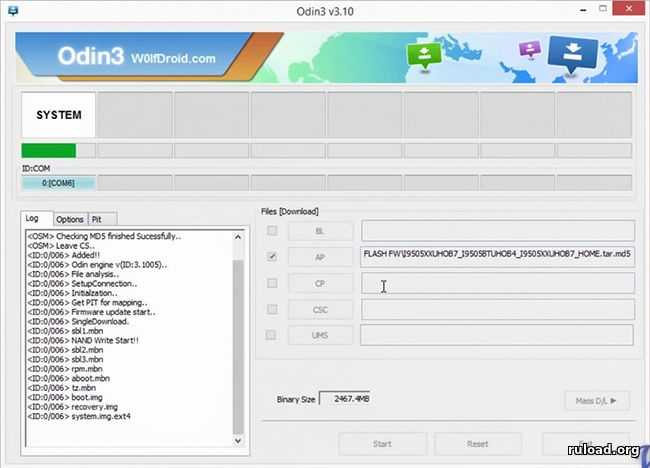650x468 pixels.
Task: Click the Binary Size value field
Action: [345, 399]
